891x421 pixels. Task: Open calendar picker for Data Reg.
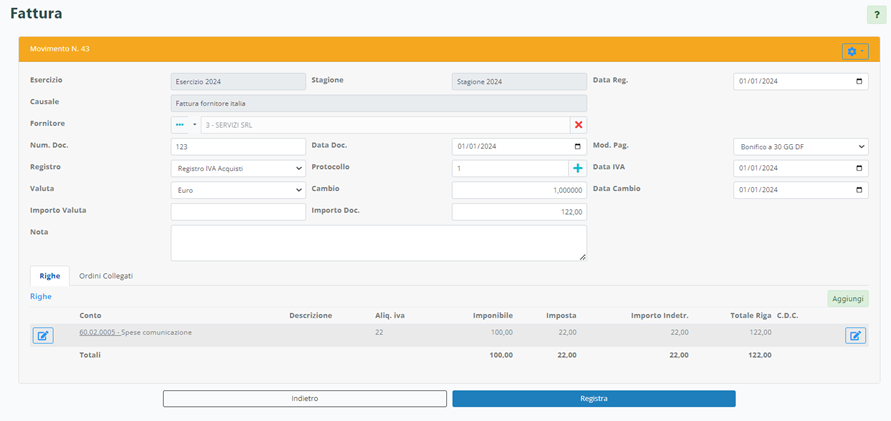click(860, 82)
